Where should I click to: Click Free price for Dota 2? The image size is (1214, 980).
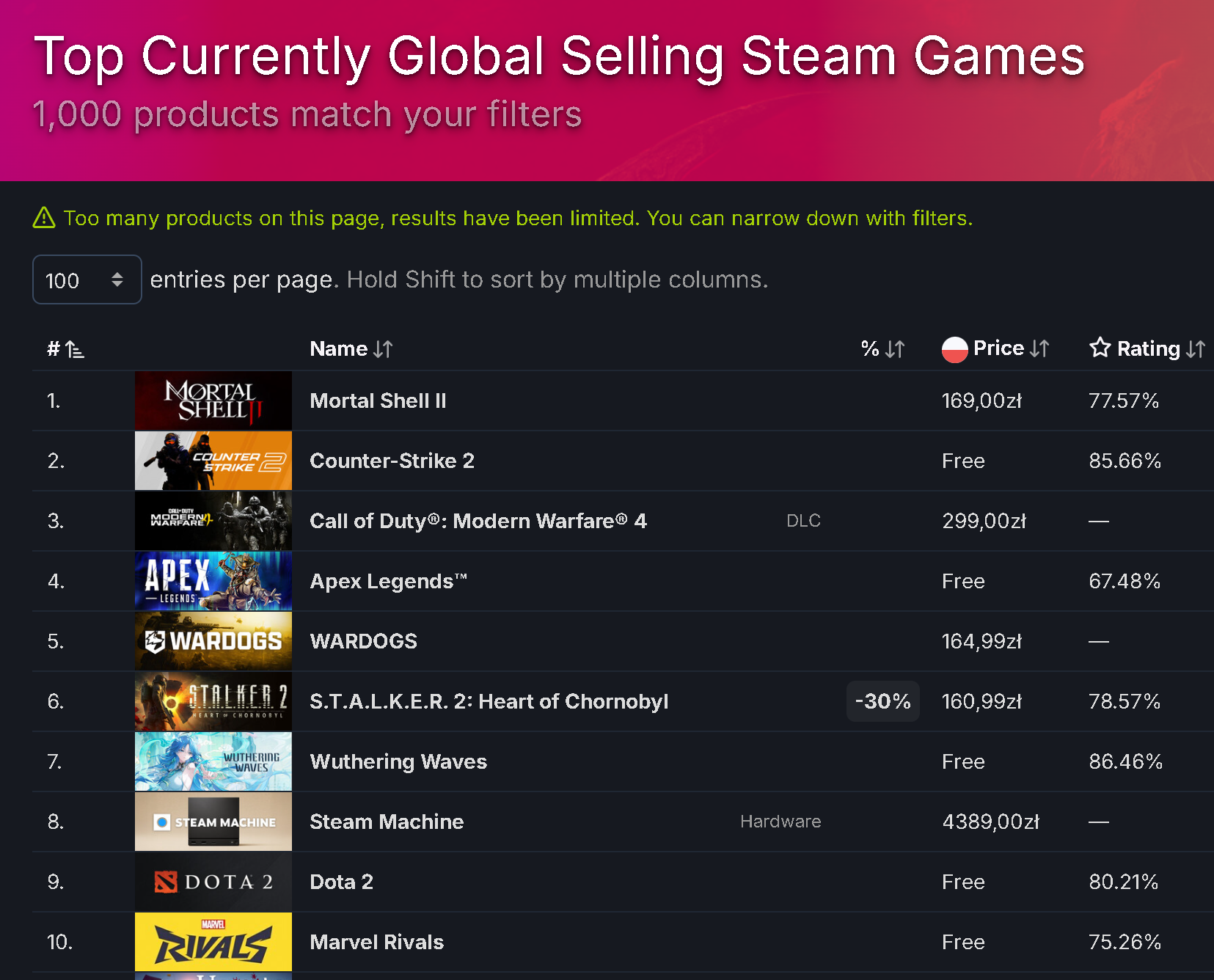coord(963,882)
